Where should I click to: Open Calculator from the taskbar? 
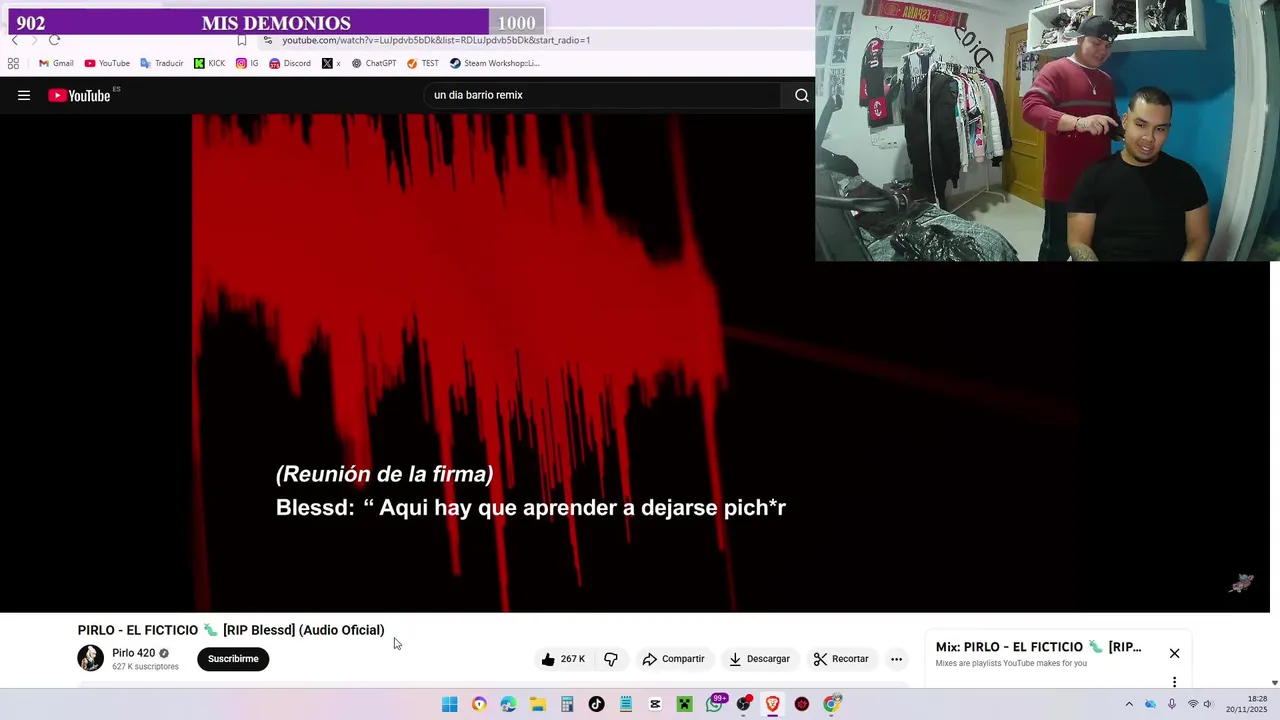(x=567, y=704)
